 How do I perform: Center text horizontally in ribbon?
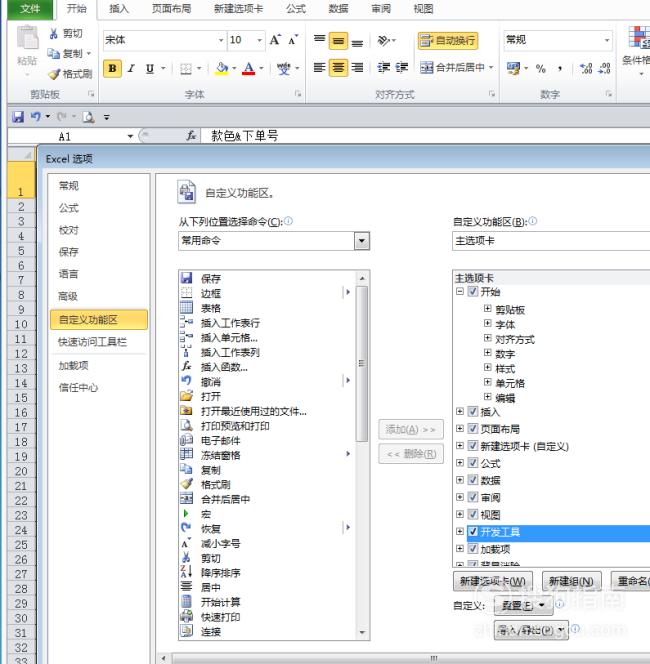pos(338,68)
